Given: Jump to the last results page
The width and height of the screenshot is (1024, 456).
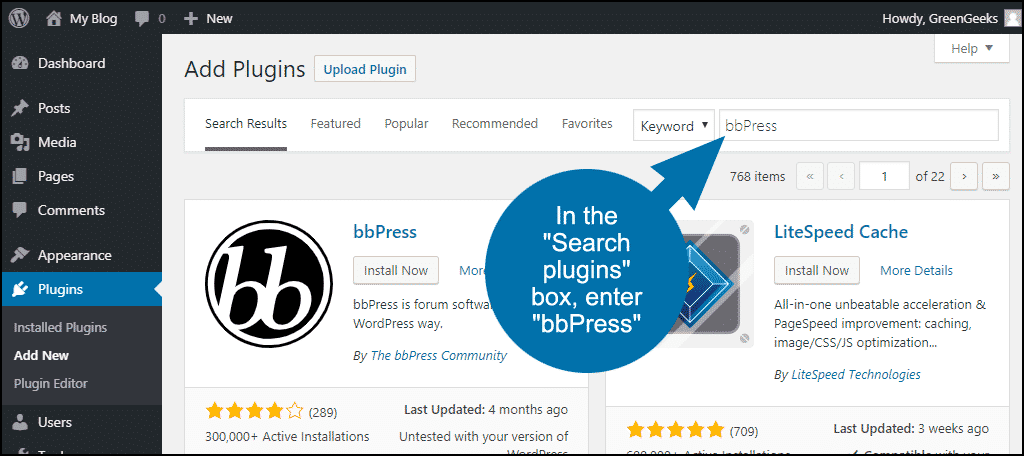Looking at the screenshot, I should click(996, 176).
